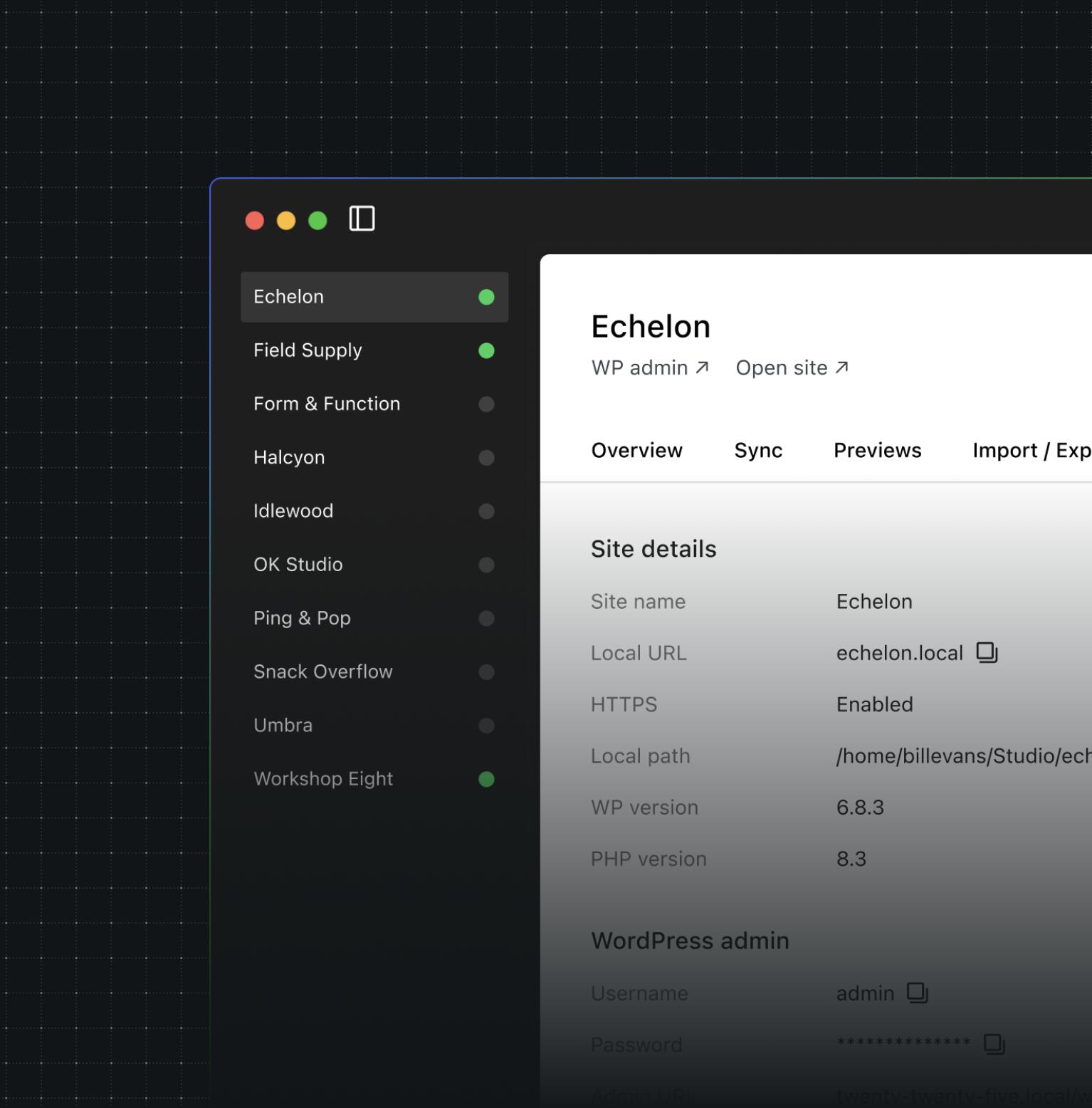Image resolution: width=1092 pixels, height=1108 pixels.
Task: Click the green status dot for Workshop Eight
Action: click(x=486, y=779)
